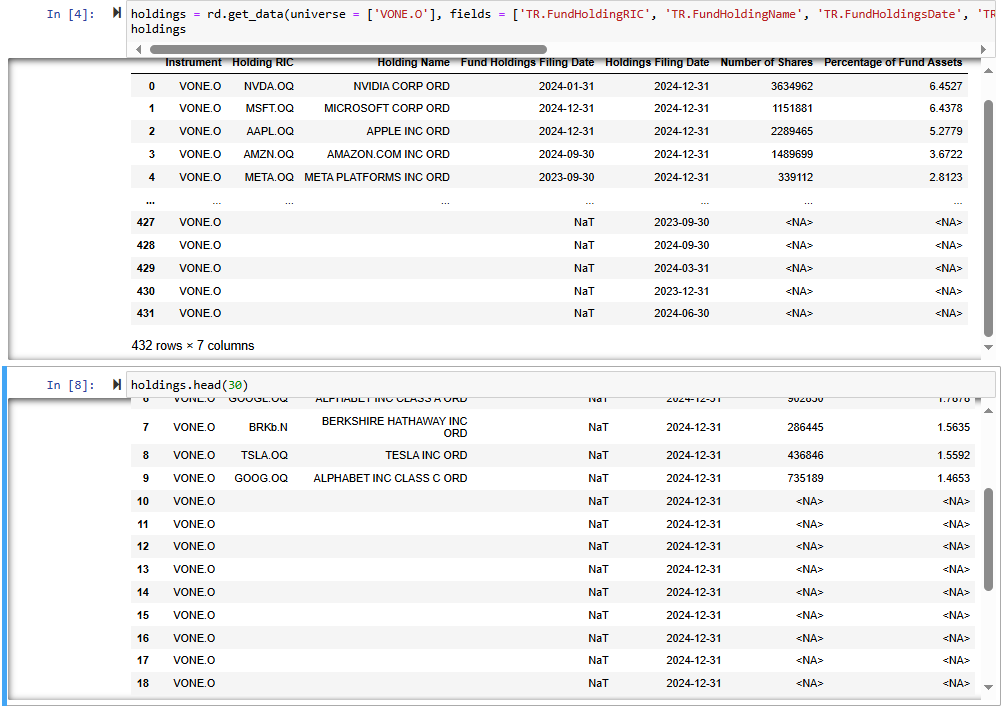
Task: Select the 339112 shares value
Action: (795, 177)
